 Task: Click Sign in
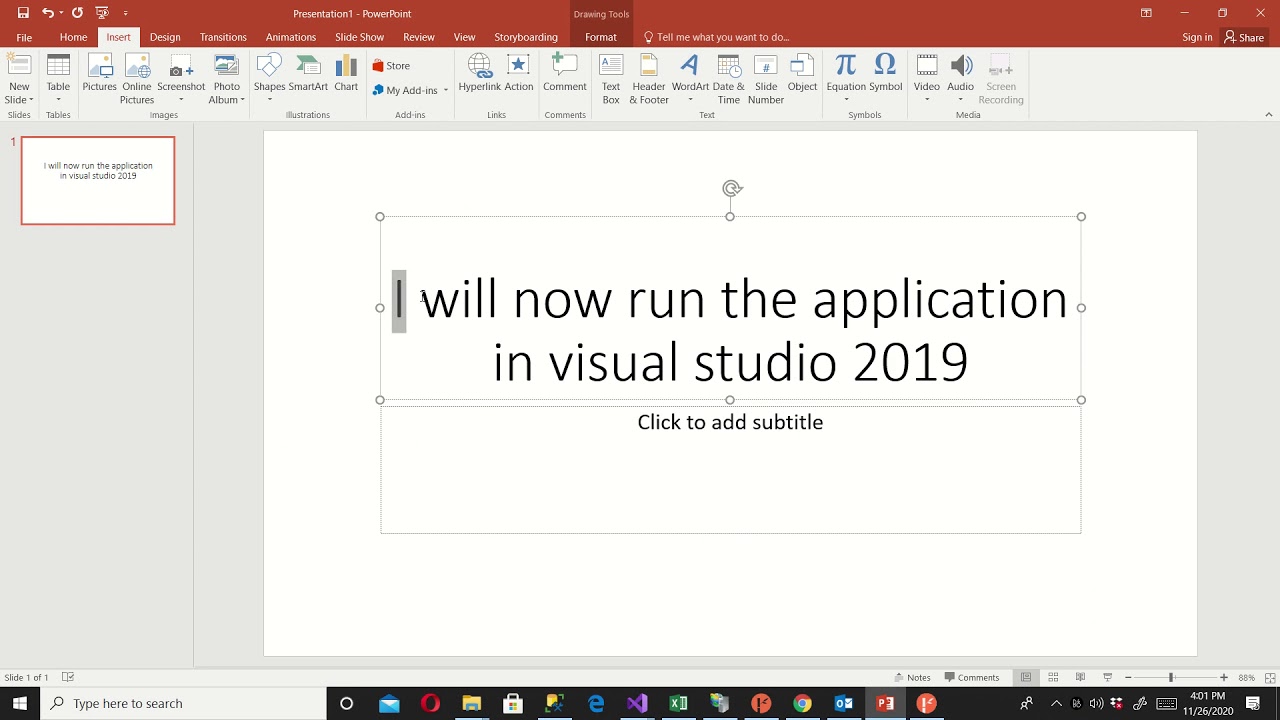click(1197, 37)
